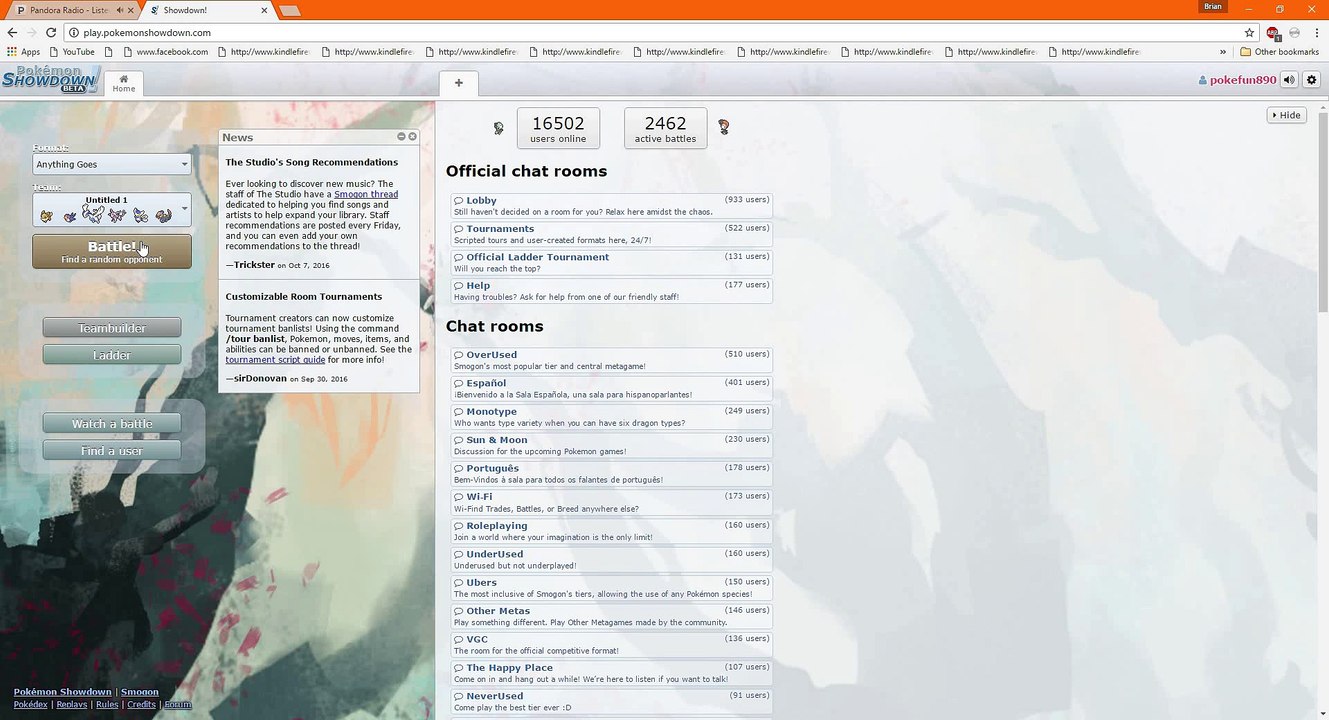Viewport: 1329px width, 720px height.
Task: Open the Anything Goes format dropdown
Action: (x=111, y=164)
